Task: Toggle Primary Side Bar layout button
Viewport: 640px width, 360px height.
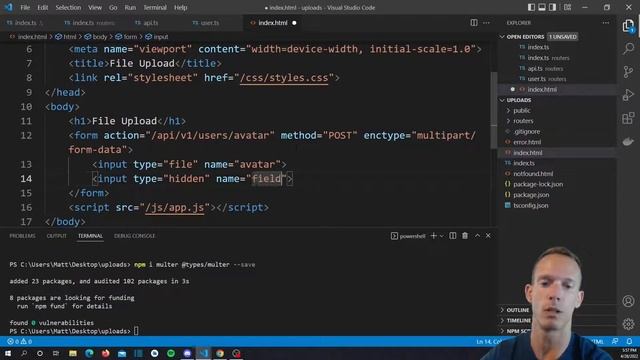Action: (531, 7)
